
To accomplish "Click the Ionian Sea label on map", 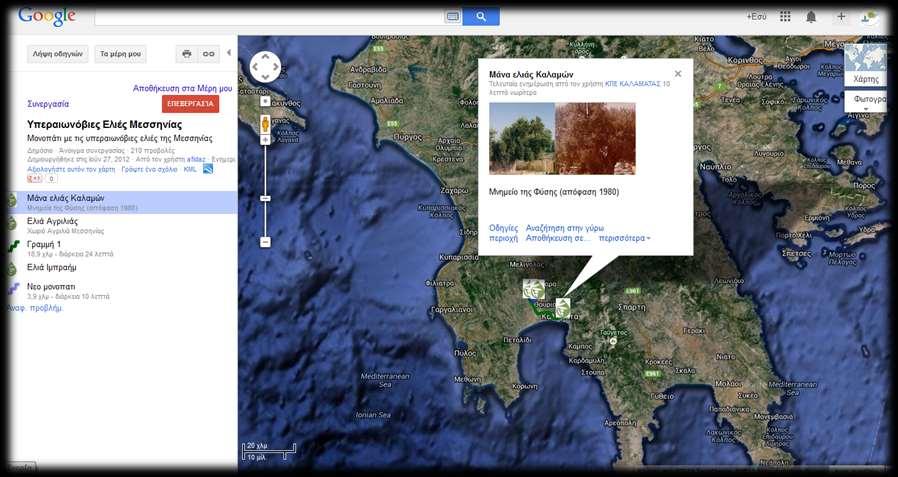I will [373, 415].
